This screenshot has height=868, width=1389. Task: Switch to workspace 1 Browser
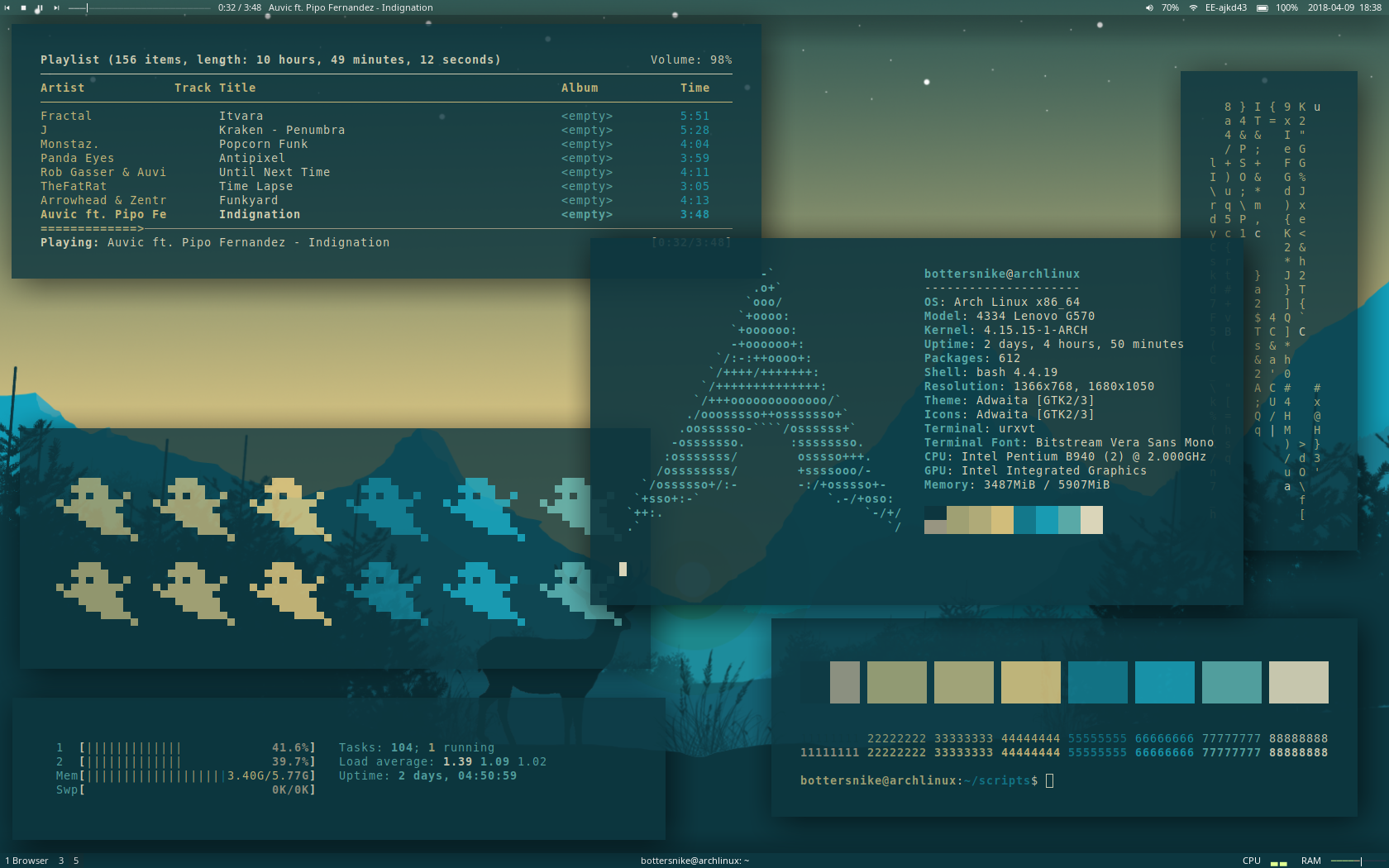click(26, 861)
